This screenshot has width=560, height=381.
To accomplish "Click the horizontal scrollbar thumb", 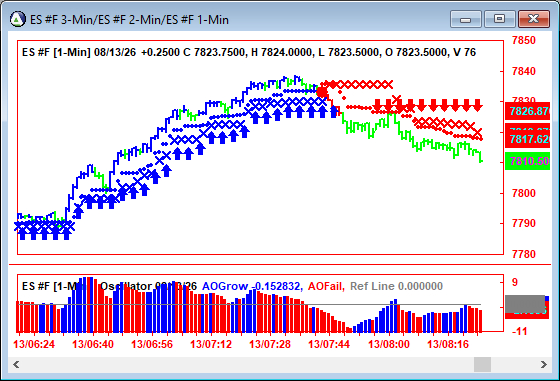I will coord(482,365).
